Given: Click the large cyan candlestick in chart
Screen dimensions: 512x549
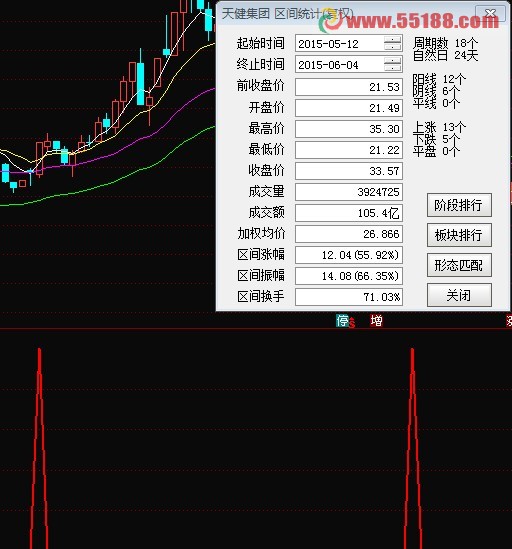Looking at the screenshot, I should pyautogui.click(x=140, y=84).
